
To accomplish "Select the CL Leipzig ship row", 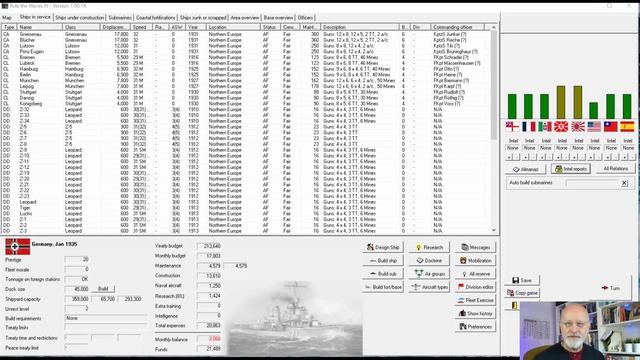I will click(245, 87).
